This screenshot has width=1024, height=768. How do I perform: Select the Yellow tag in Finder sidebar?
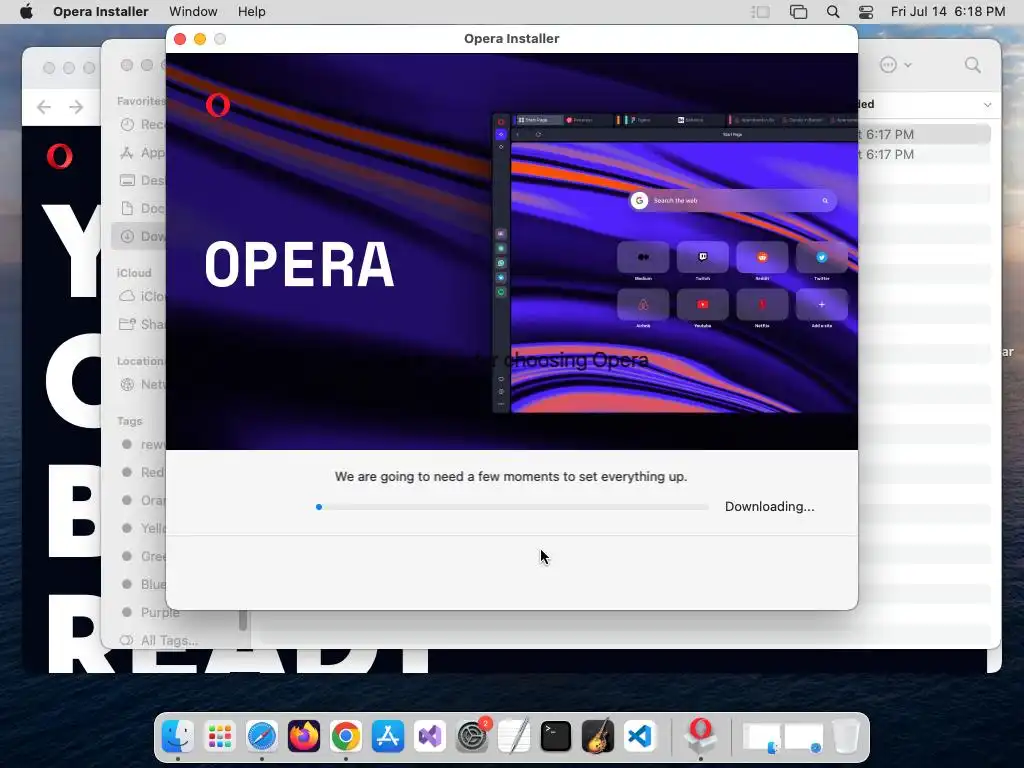point(143,528)
